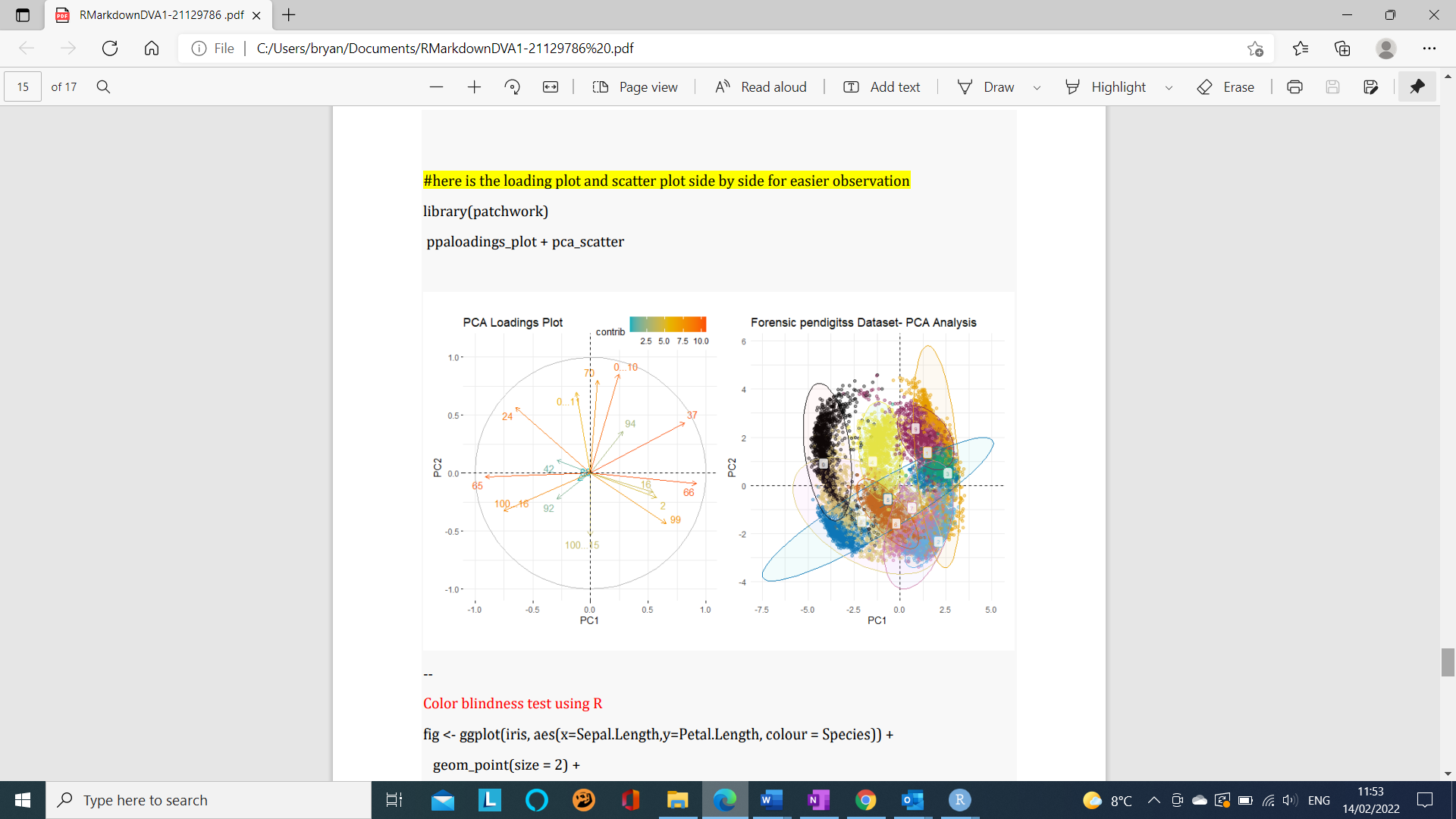The image size is (1456, 819).
Task: Toggle Read aloud mode
Action: pyautogui.click(x=761, y=87)
